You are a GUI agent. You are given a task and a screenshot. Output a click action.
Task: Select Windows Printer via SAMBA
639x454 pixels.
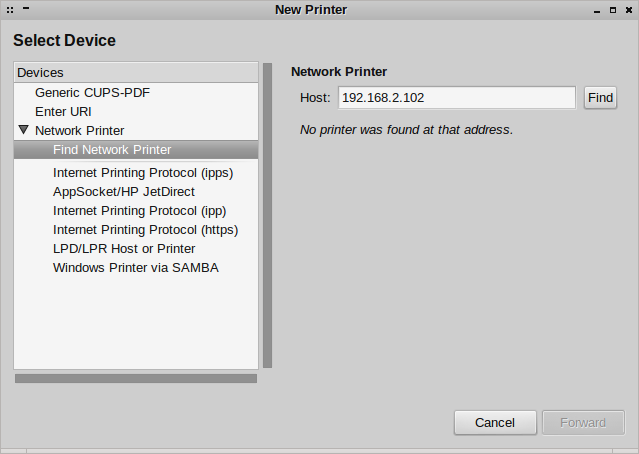(x=136, y=267)
